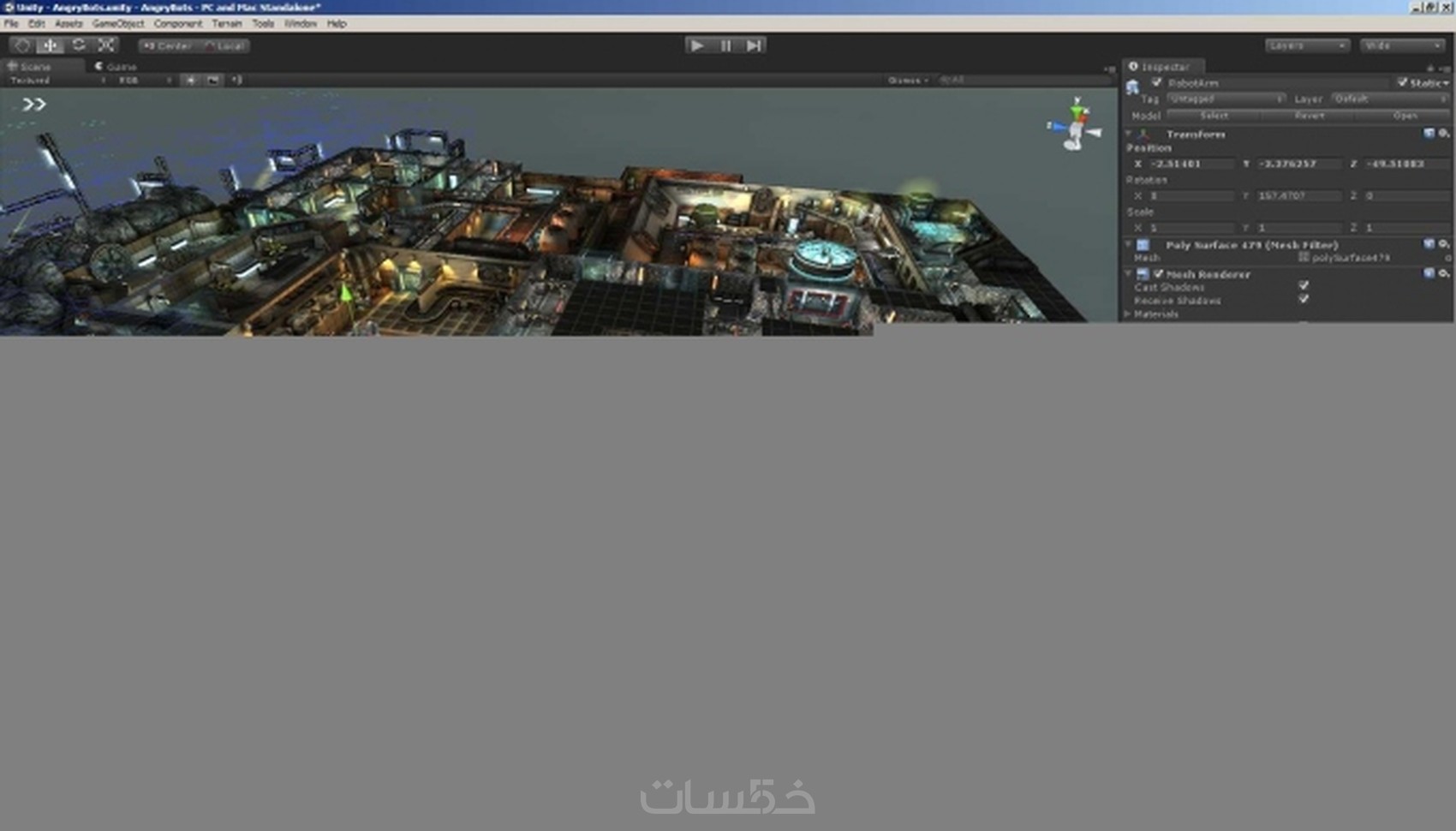Click Rotation Y field
This screenshot has height=831, width=1456.
point(1298,196)
